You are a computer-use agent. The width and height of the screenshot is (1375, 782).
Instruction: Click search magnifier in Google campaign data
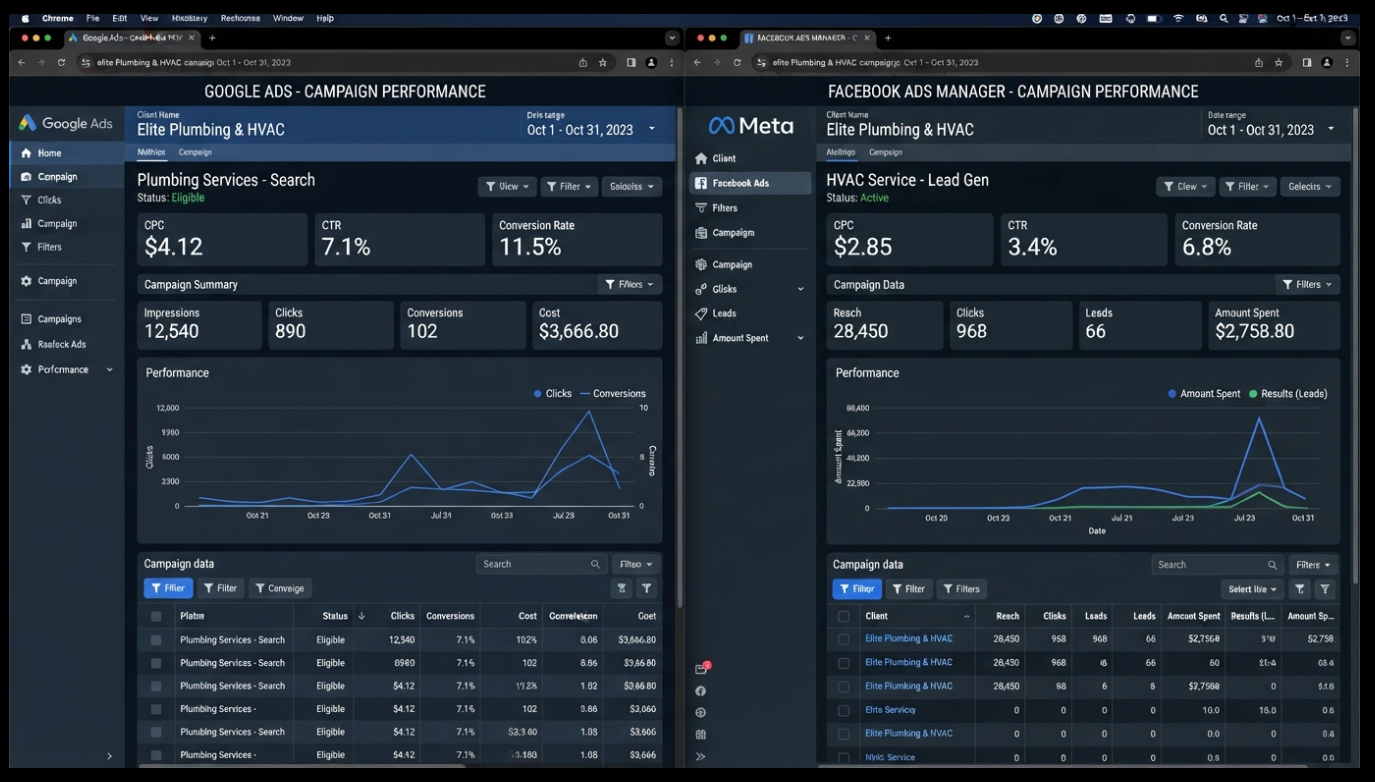(596, 564)
